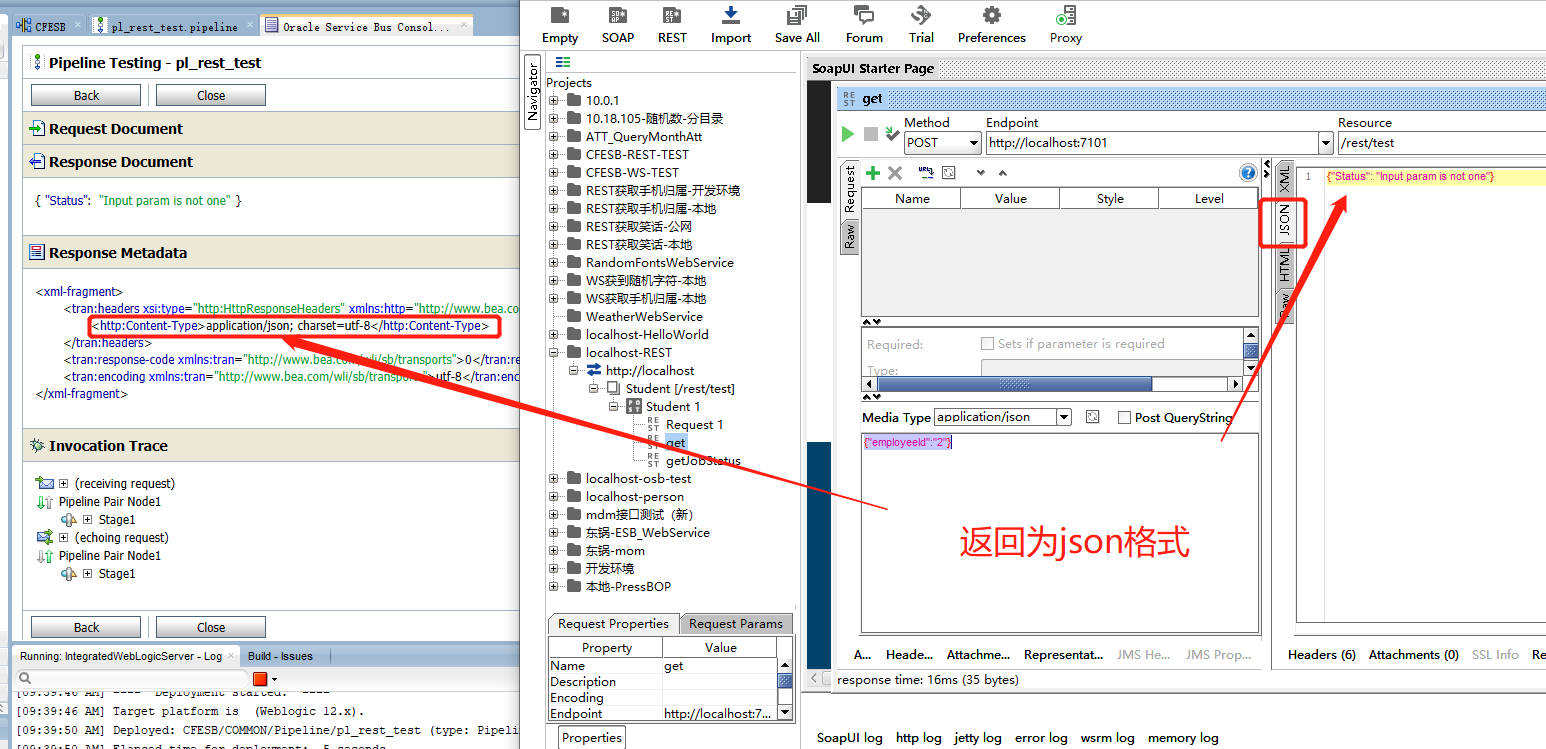This screenshot has height=749, width=1546.
Task: Expand the CFESB-REST-TEST project
Action: pyautogui.click(x=554, y=155)
